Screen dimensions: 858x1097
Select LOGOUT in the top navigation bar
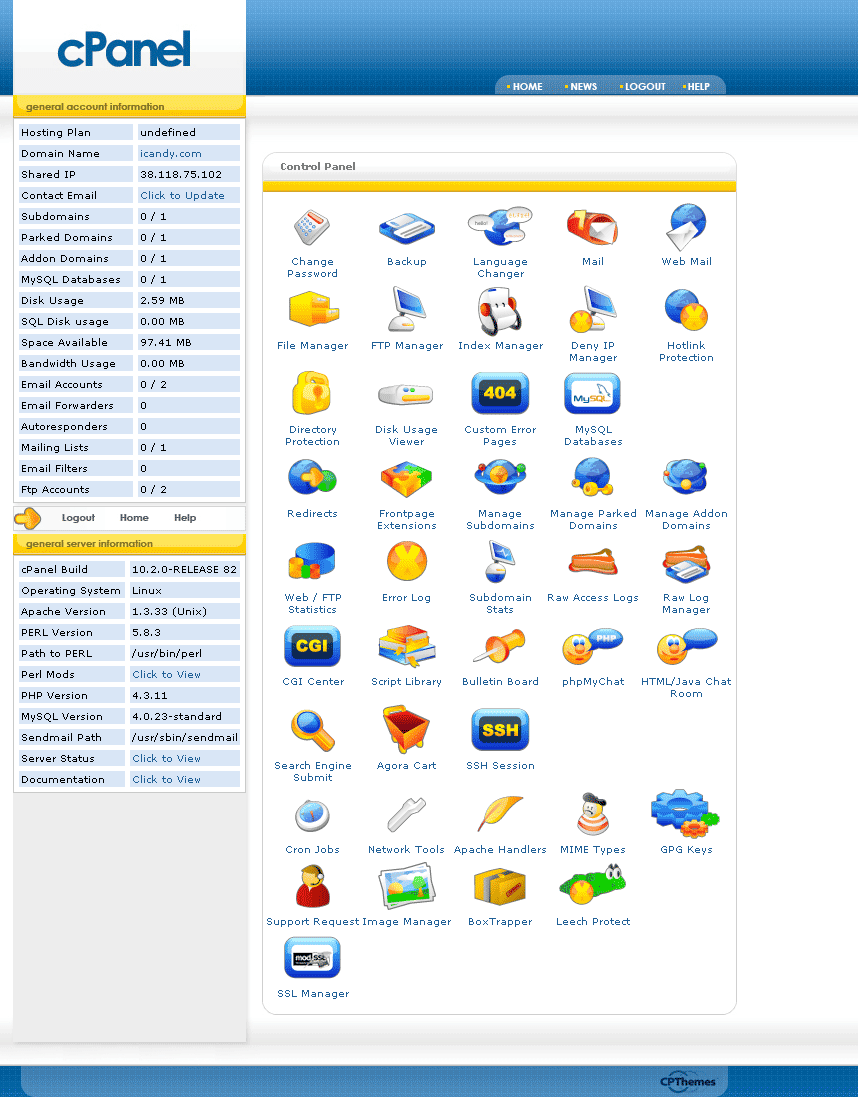point(645,87)
